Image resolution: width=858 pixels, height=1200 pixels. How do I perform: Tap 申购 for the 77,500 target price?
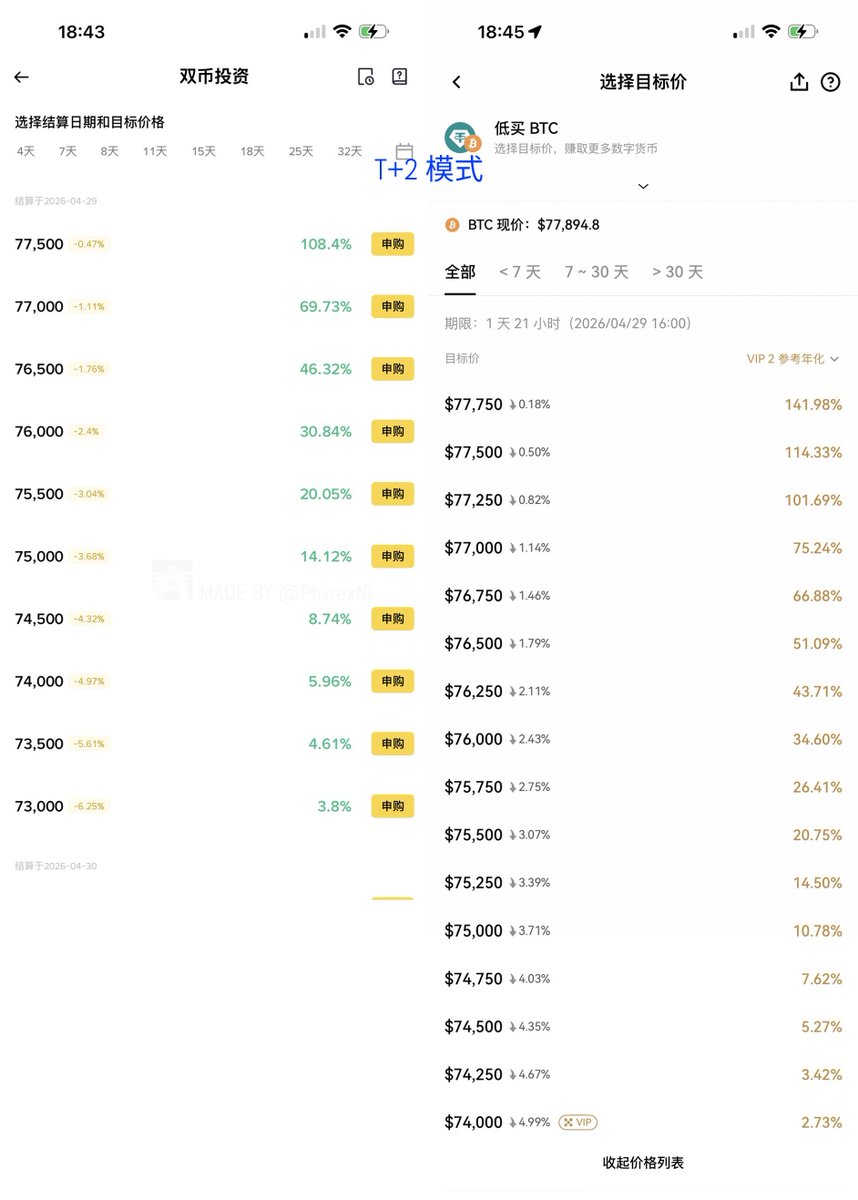tap(392, 244)
